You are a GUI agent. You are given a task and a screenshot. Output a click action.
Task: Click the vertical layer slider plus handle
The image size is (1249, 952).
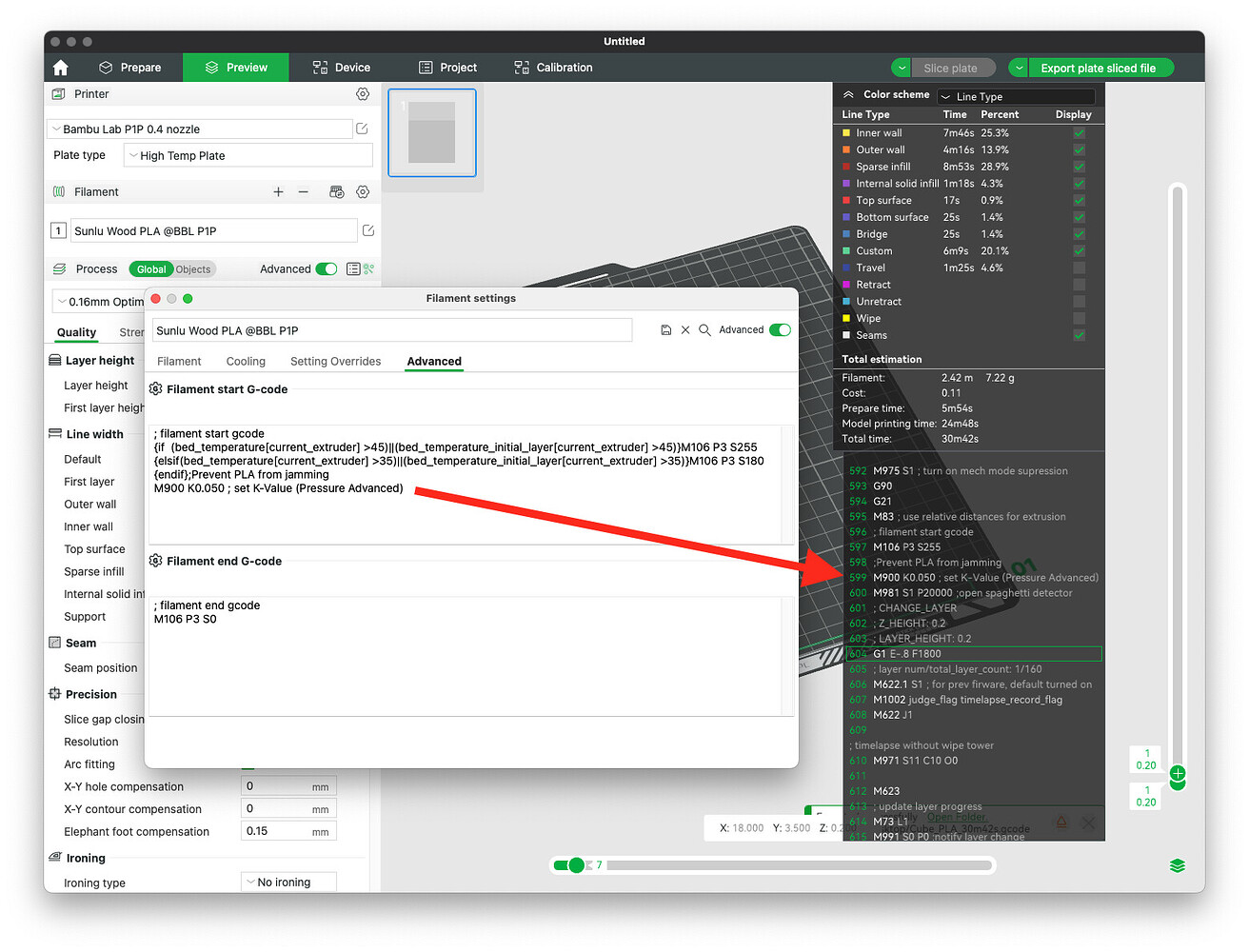point(1178,773)
